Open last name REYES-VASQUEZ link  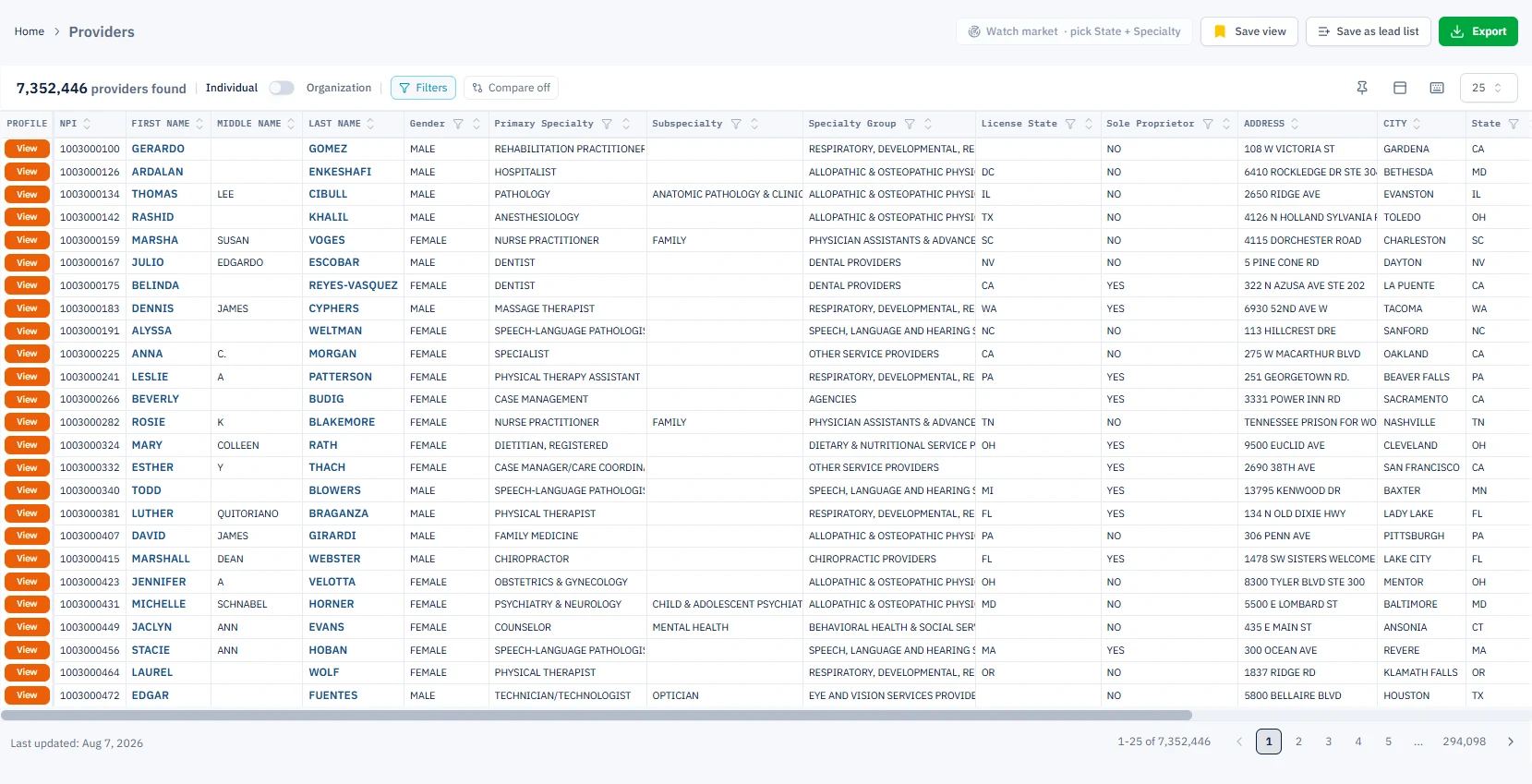354,285
